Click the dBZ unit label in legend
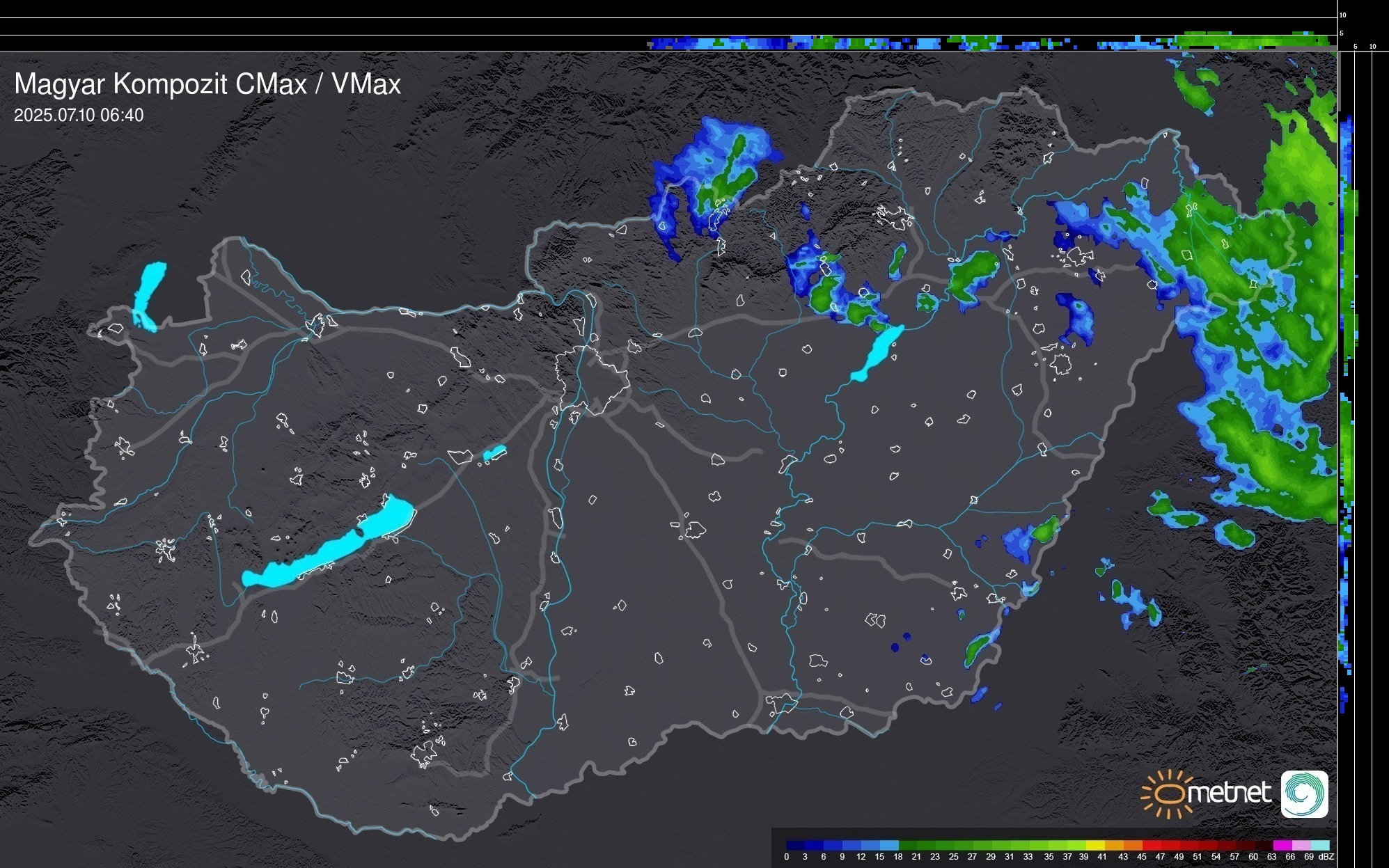 point(1326,857)
